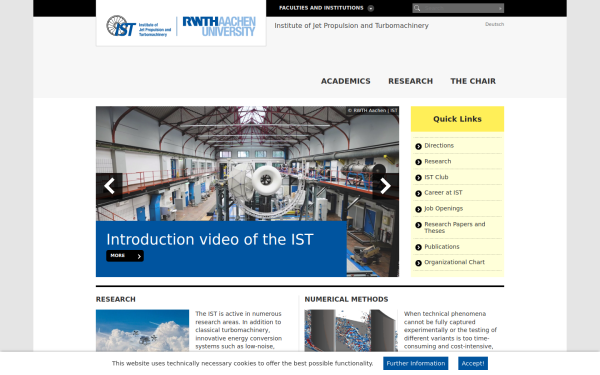Viewport: 600px width, 375px height.
Task: Focus the search input field
Action: point(459,8)
